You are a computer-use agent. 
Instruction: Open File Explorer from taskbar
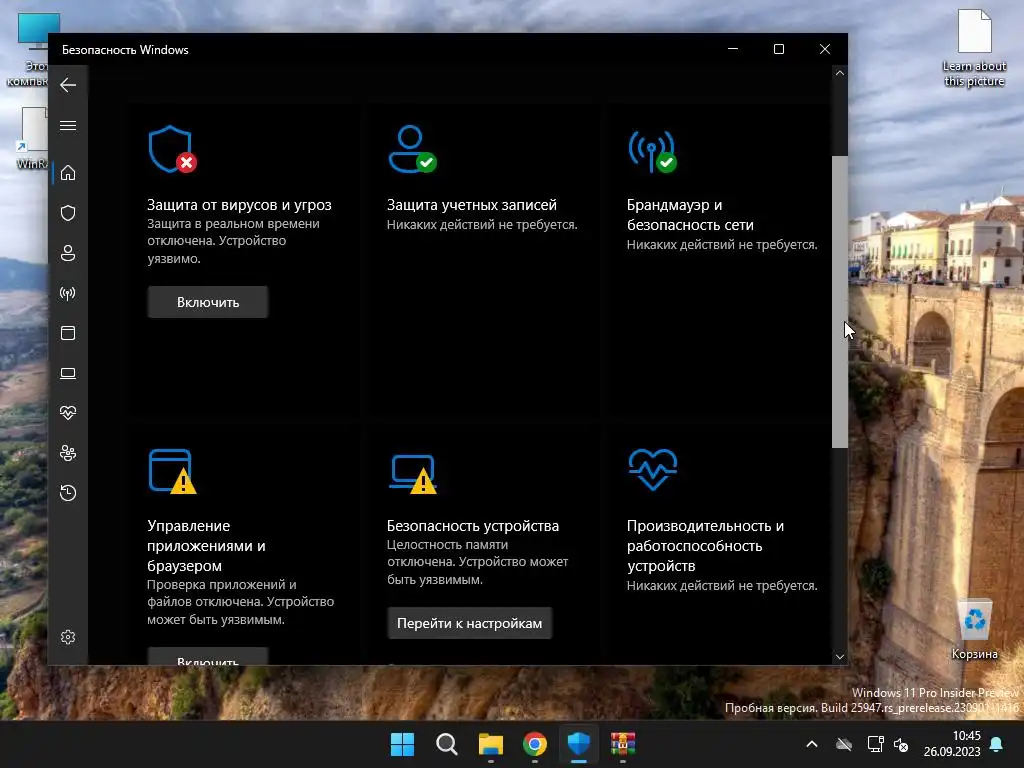point(490,744)
